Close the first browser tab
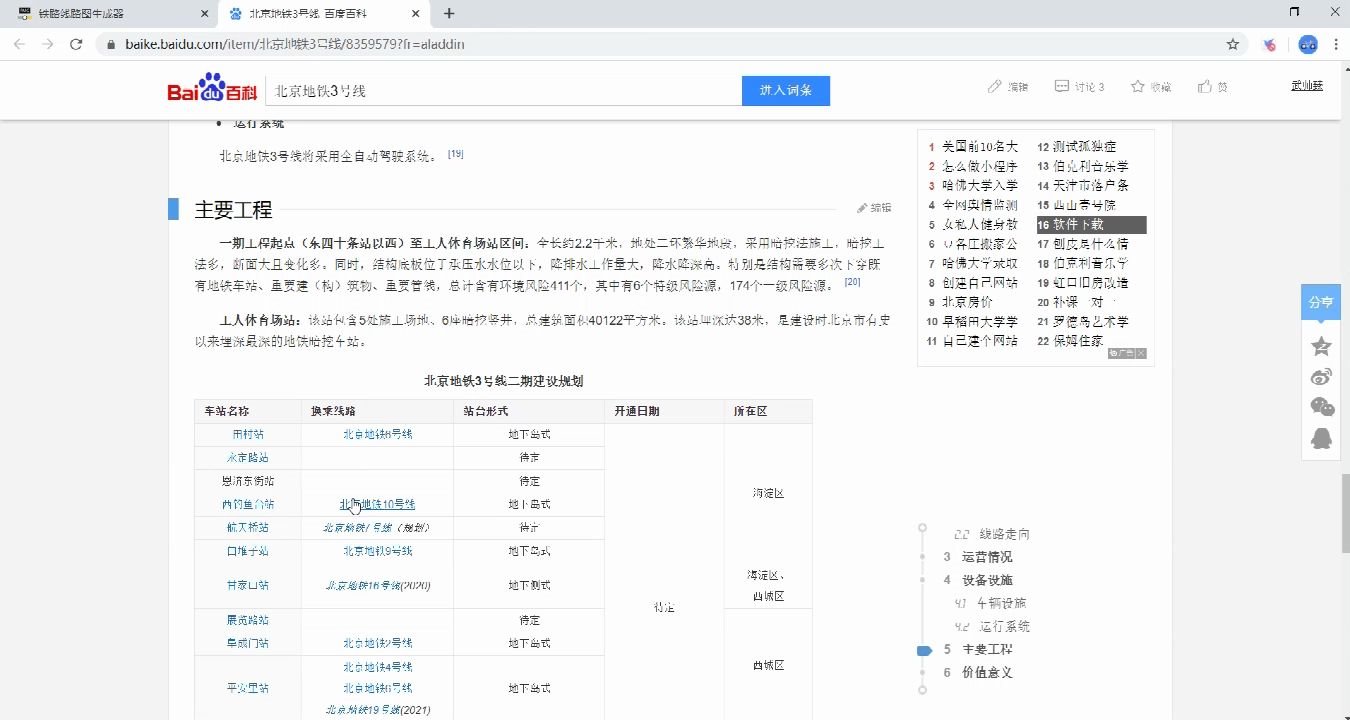Viewport: 1350px width, 720px height. click(204, 13)
